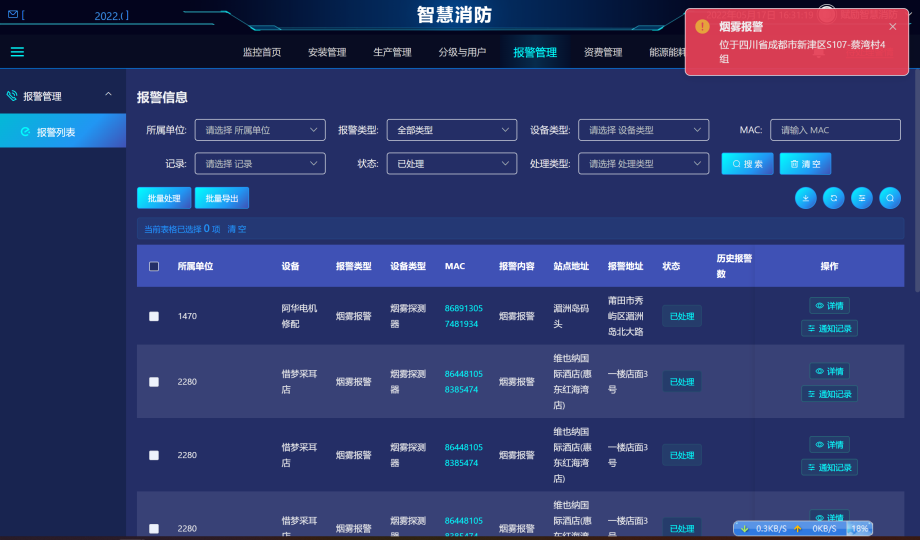Image resolution: width=920 pixels, height=540 pixels.
Task: Click the 搜索 button
Action: click(748, 164)
